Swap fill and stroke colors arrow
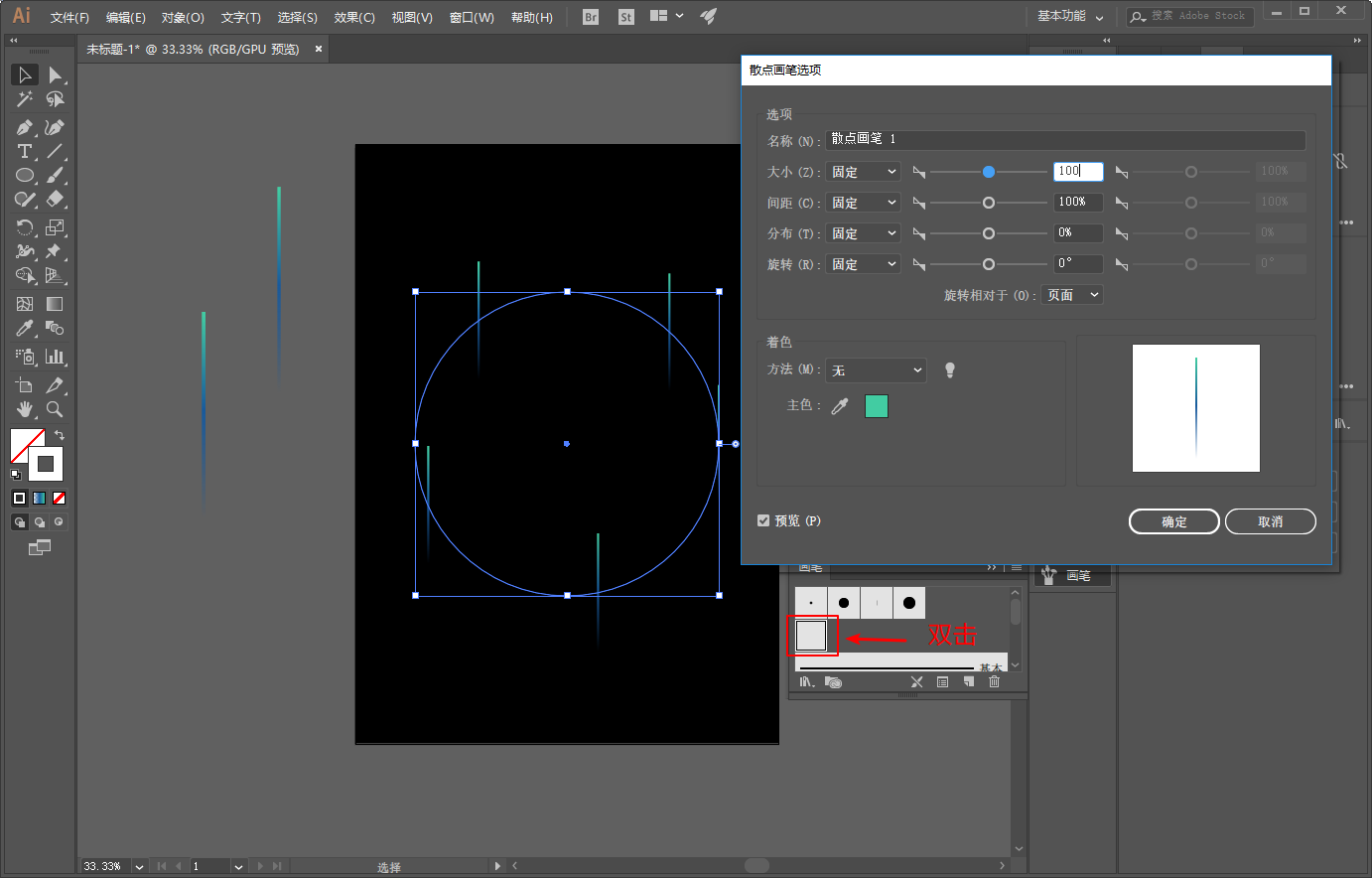Screen dimensions: 1372x878 point(60,435)
